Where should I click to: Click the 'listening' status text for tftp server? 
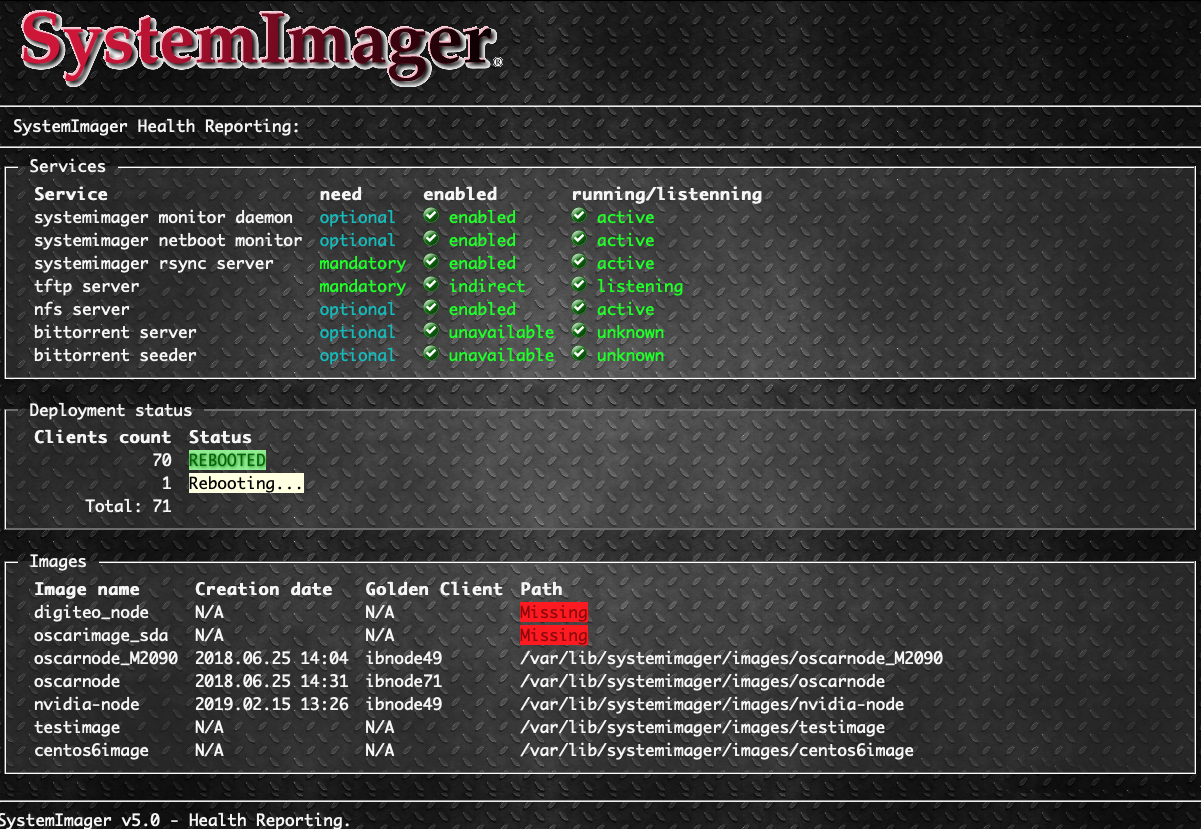(x=640, y=286)
